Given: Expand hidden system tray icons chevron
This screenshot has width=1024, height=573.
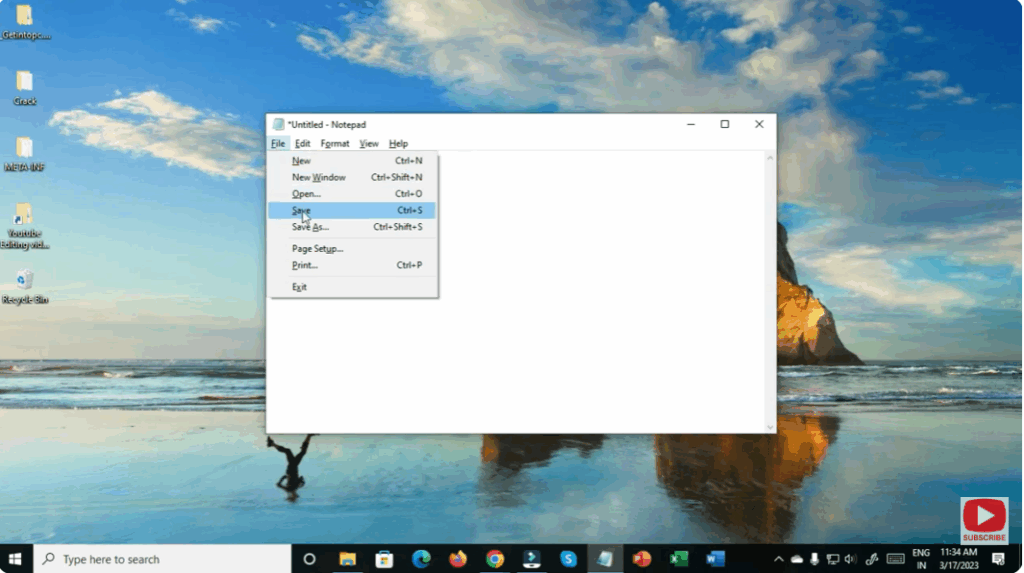Looking at the screenshot, I should coord(778,559).
